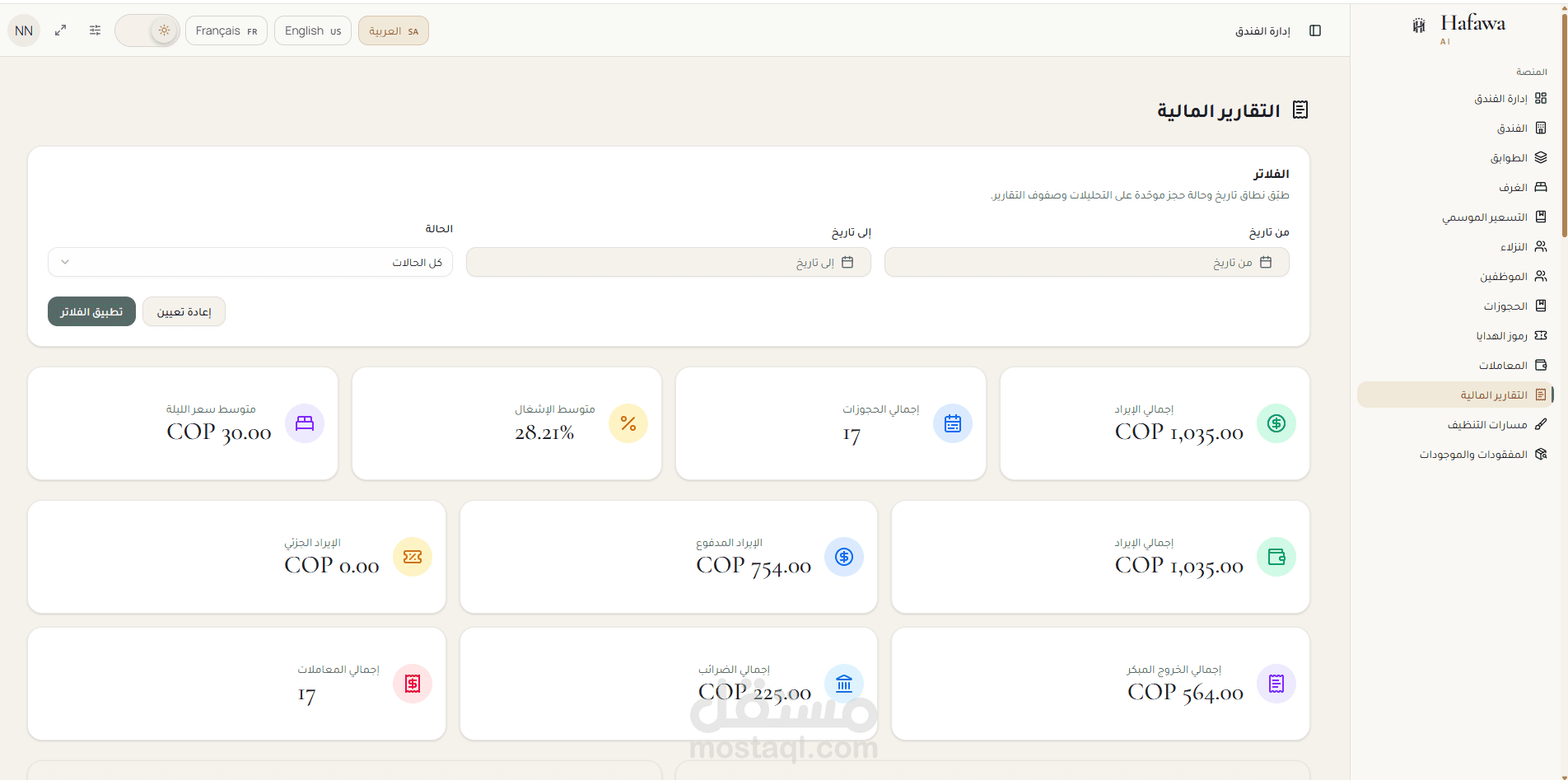
Task: Toggle the light/dark theme switch
Action: [x=147, y=30]
